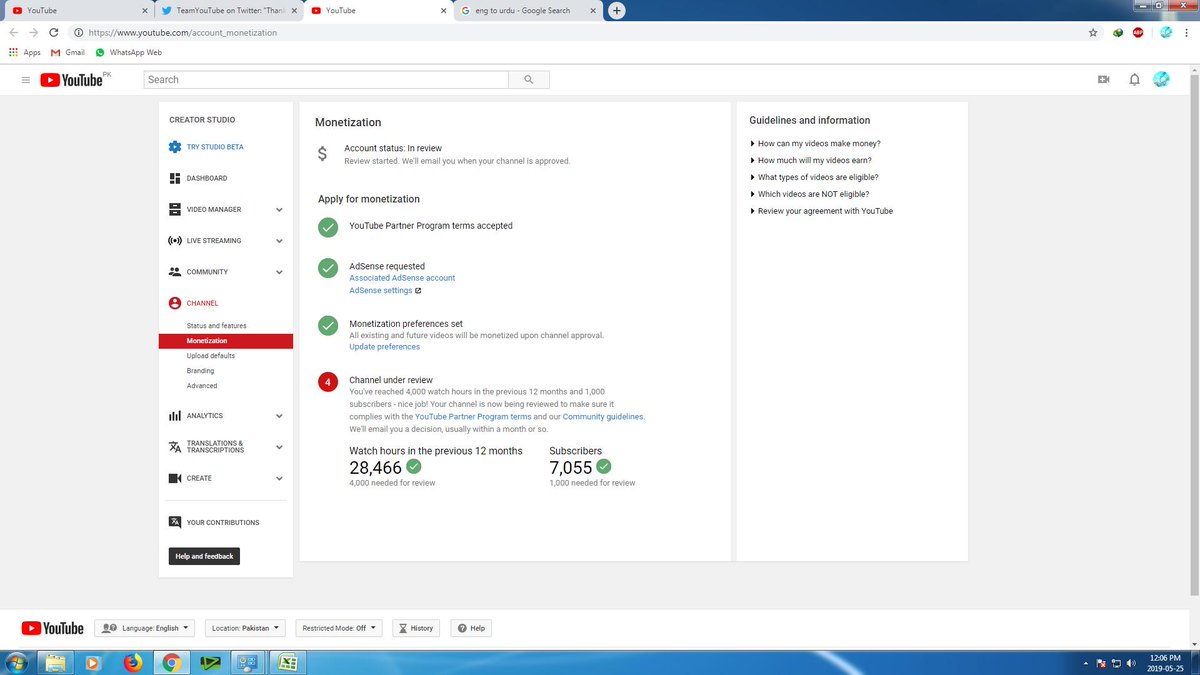This screenshot has width=1200, height=675.
Task: Click the Translations & Transcriptions icon
Action: point(175,447)
